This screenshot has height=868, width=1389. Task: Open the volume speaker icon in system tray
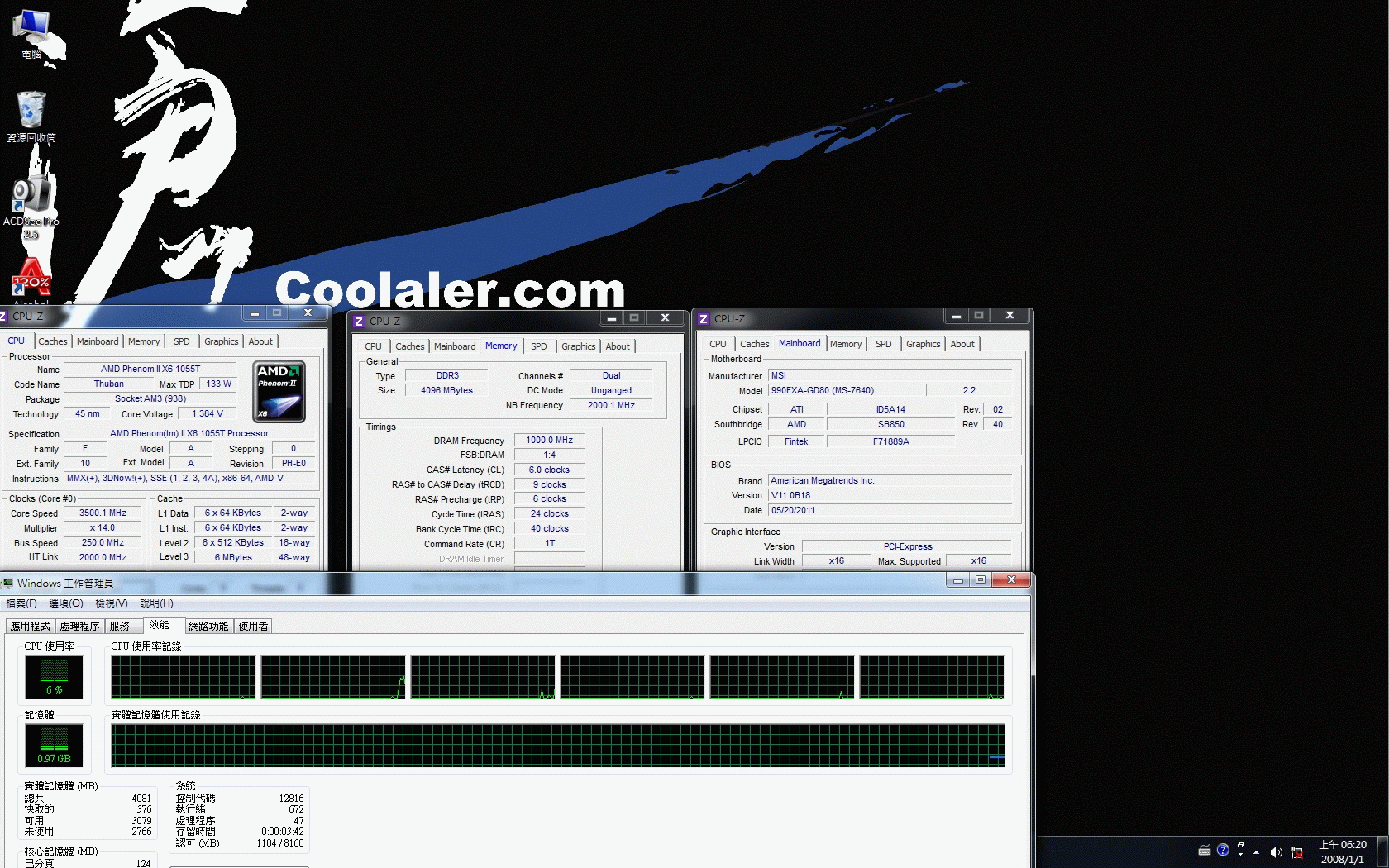1276,851
